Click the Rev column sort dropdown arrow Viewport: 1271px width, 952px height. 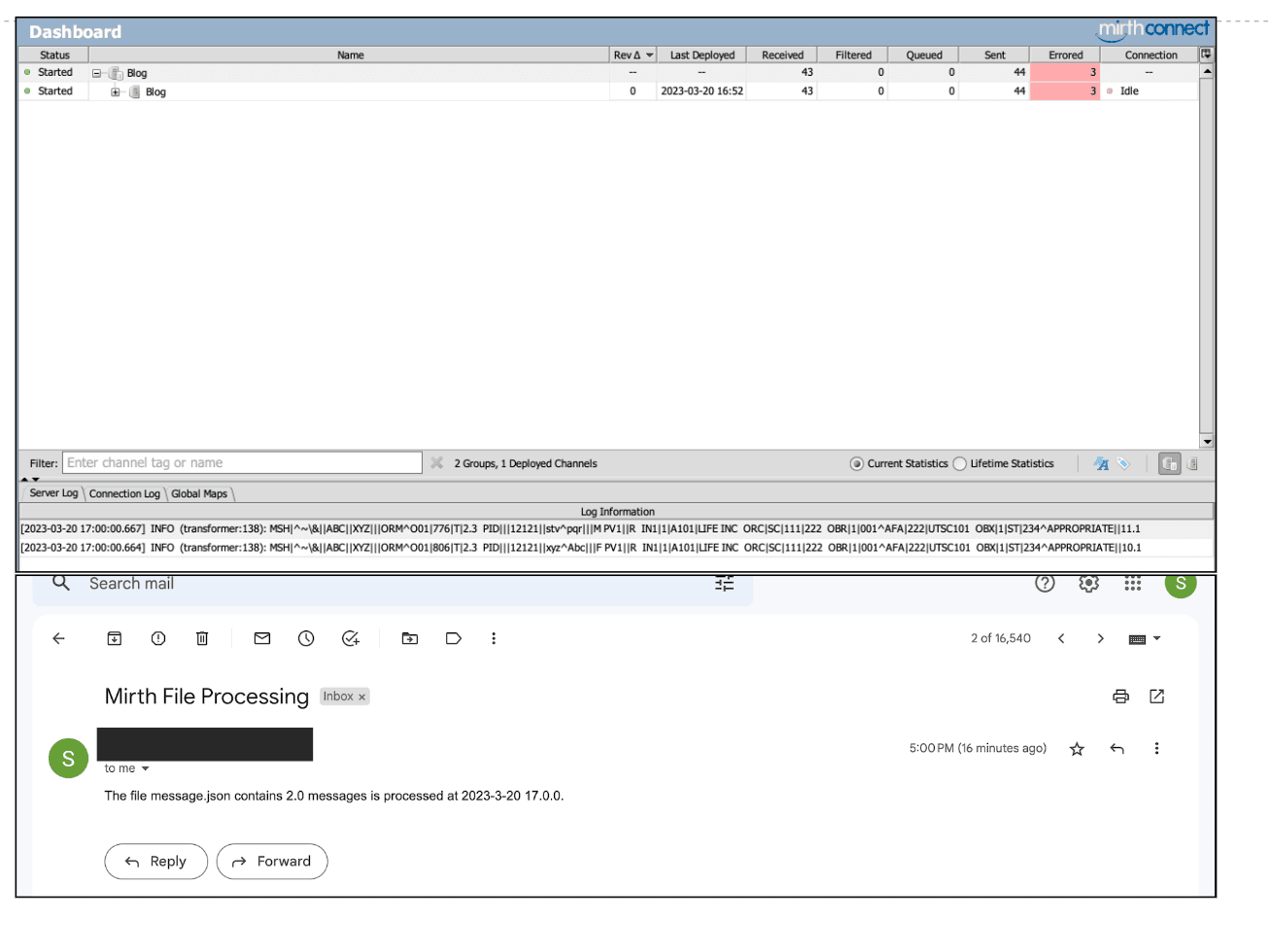[x=650, y=55]
